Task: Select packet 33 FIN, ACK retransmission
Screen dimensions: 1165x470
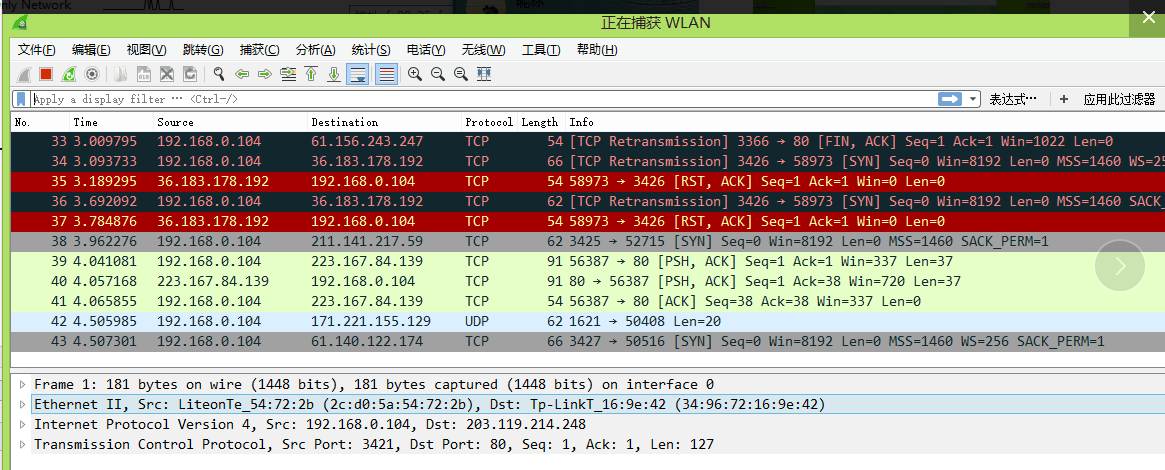Action: click(x=588, y=141)
